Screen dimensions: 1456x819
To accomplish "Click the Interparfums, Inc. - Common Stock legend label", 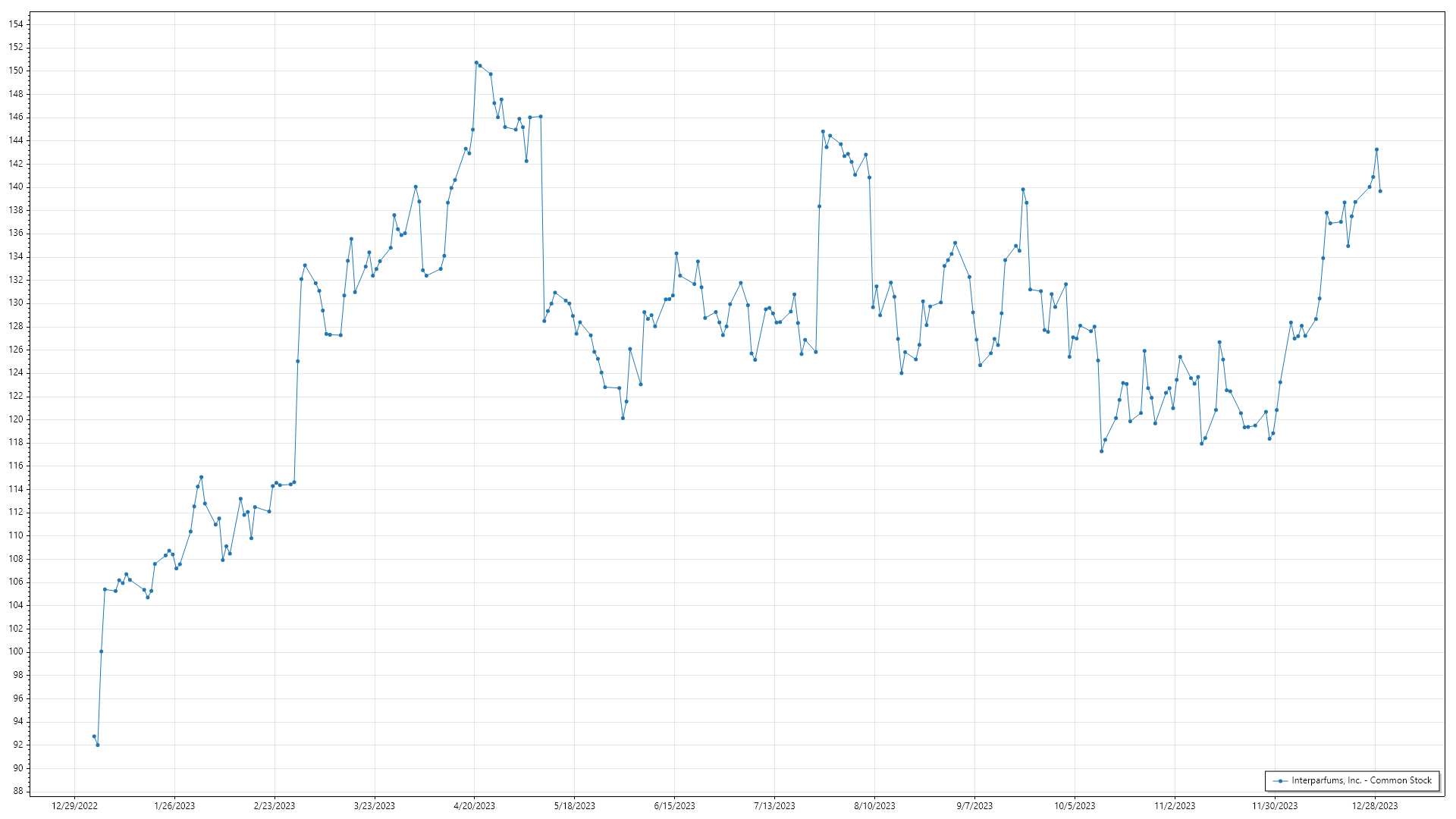I will click(1361, 780).
